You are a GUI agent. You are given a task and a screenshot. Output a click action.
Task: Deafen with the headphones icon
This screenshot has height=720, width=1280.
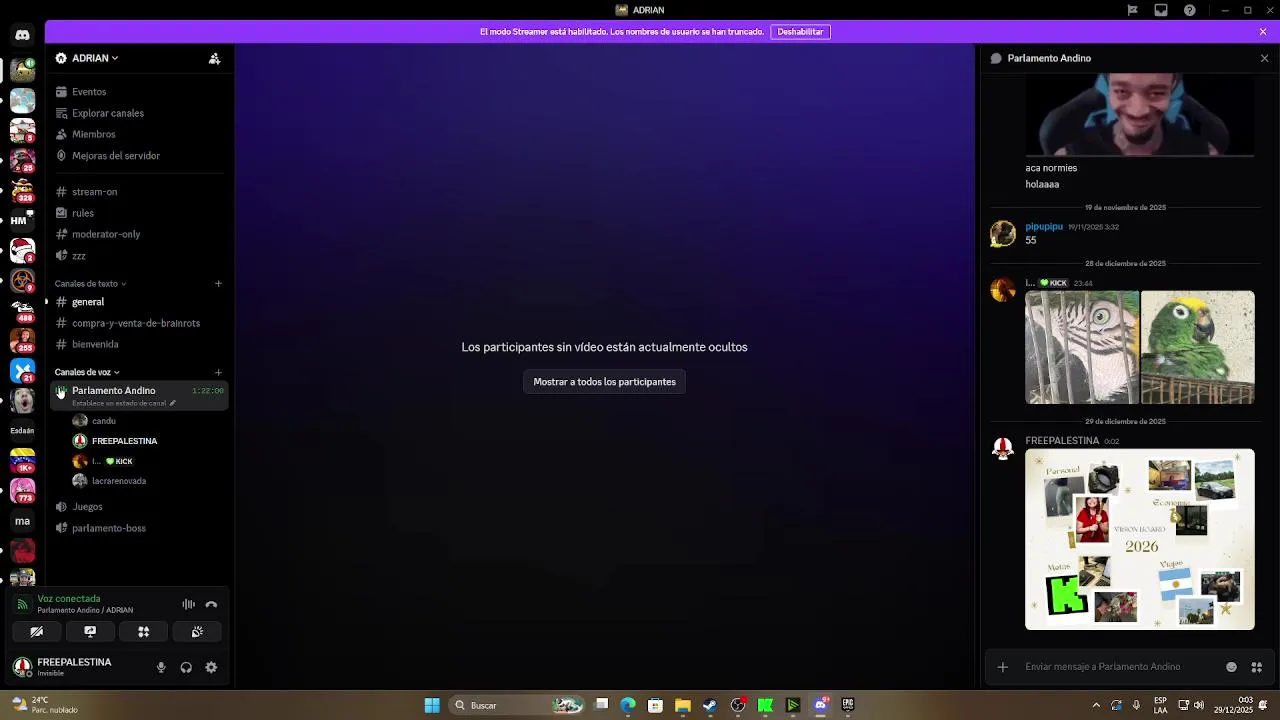186,667
